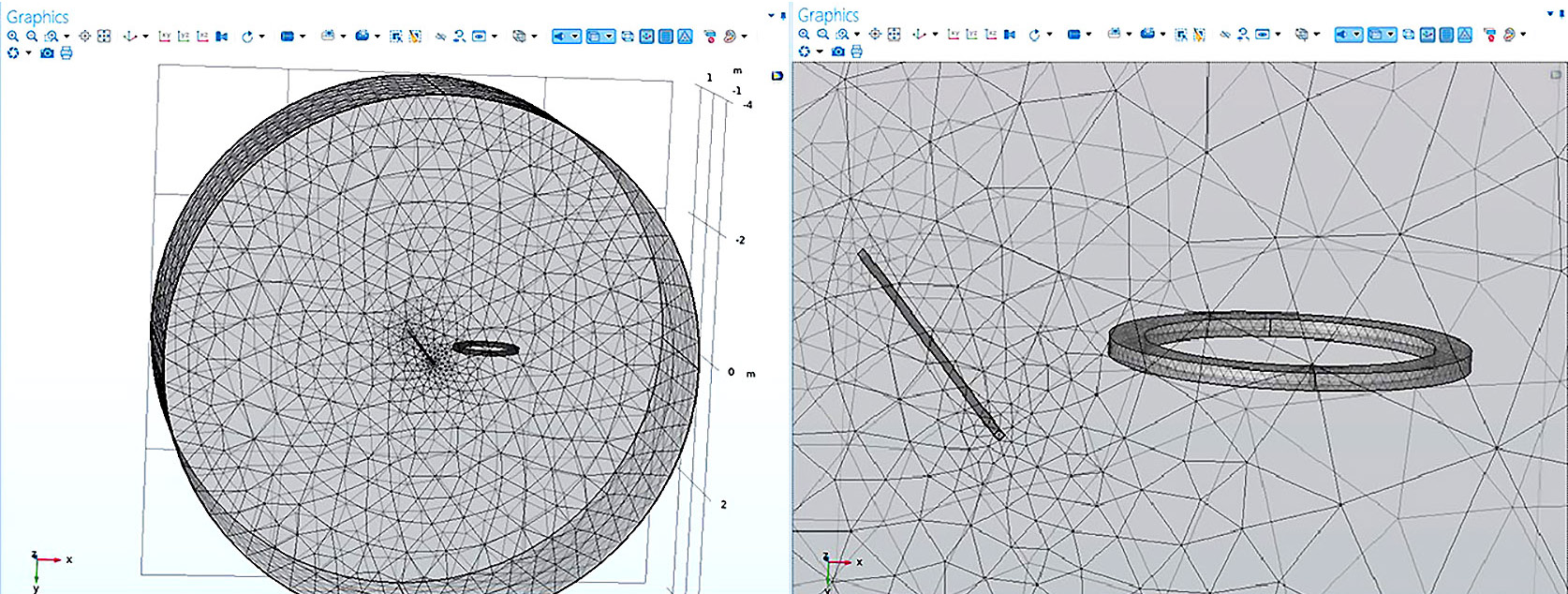Click Zoom In in the left Graphics toolbar
Screen dimensions: 1568x594
[13, 37]
